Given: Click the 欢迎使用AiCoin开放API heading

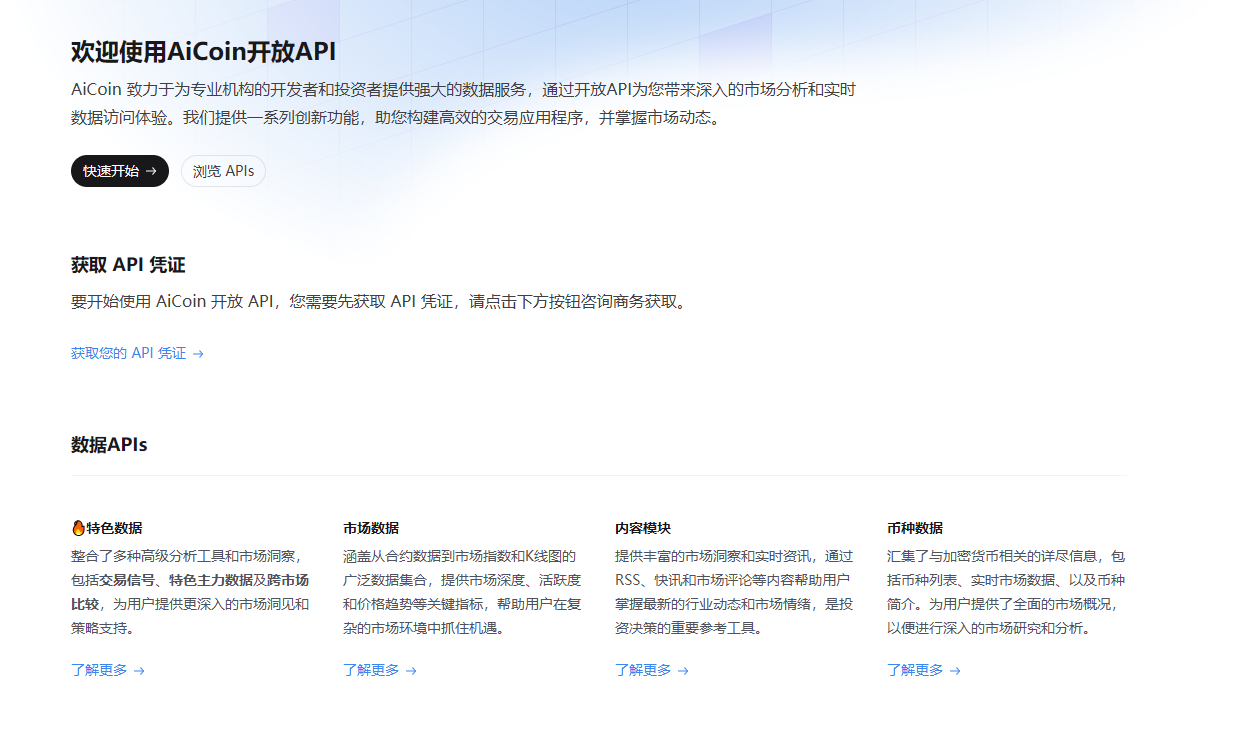Looking at the screenshot, I should 203,52.
